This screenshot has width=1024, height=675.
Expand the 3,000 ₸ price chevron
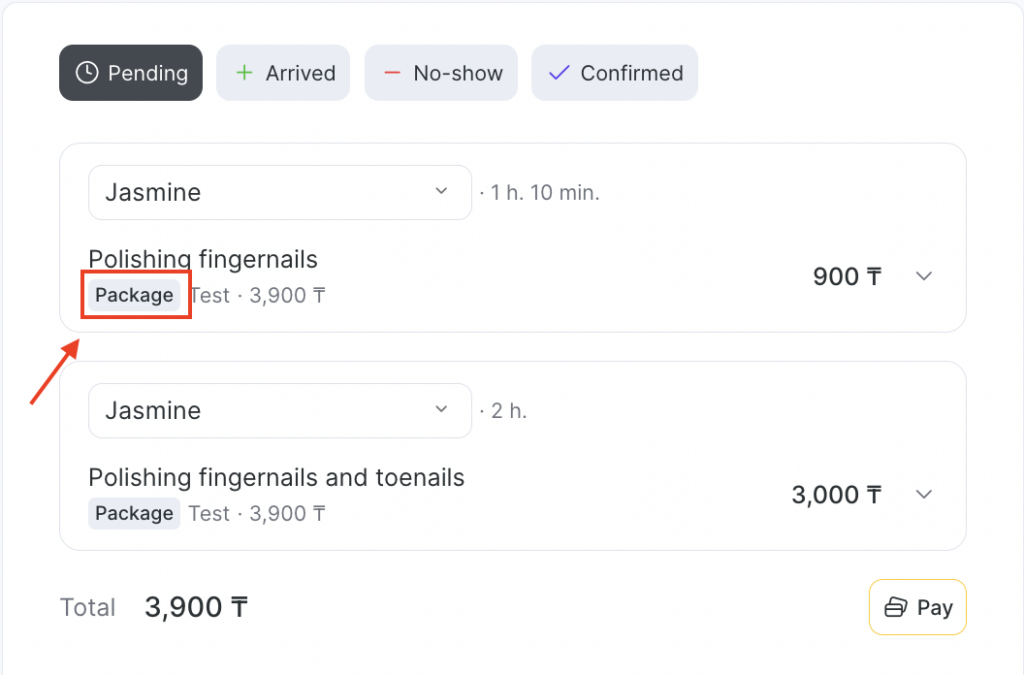pyautogui.click(x=924, y=494)
